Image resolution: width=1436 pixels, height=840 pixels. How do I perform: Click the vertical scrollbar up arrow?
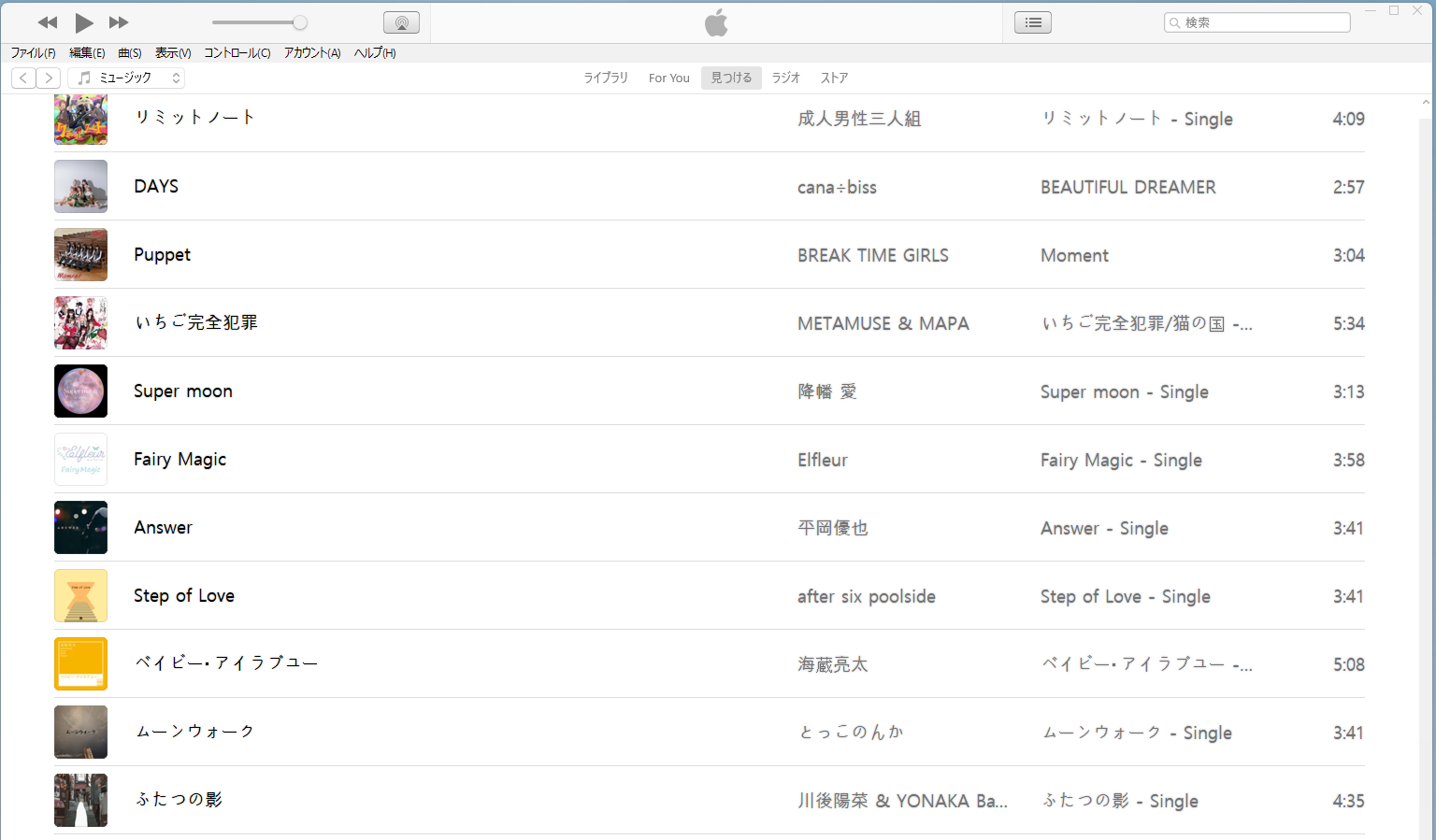click(x=1426, y=101)
